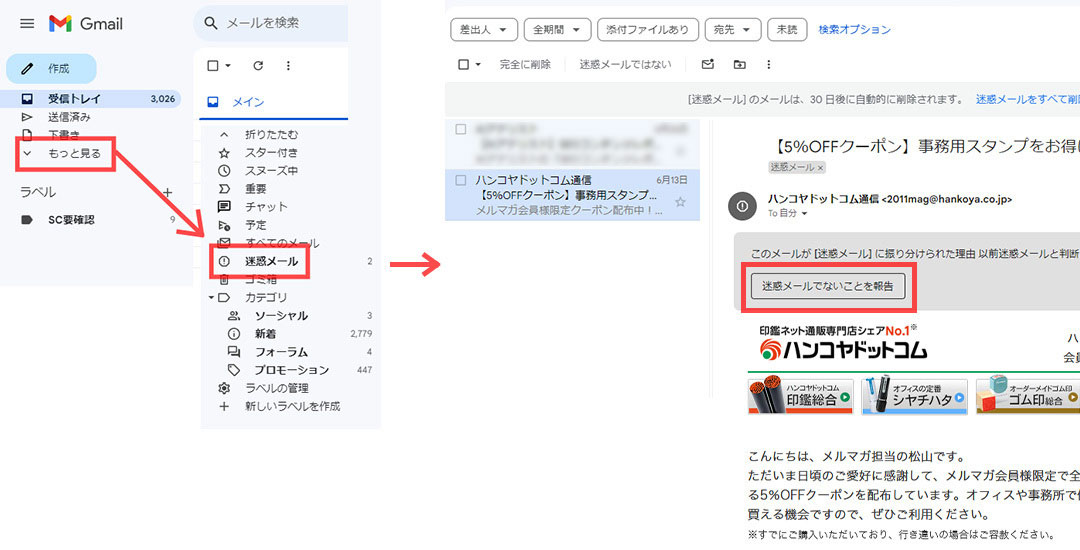Image resolution: width=1080 pixels, height=550 pixels.
Task: Check the ハンコヤドットコム通信 email checkbox
Action: tap(461, 180)
